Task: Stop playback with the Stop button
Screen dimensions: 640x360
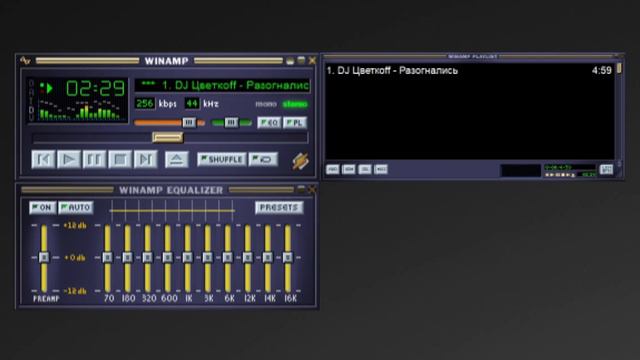Action: tap(120, 159)
